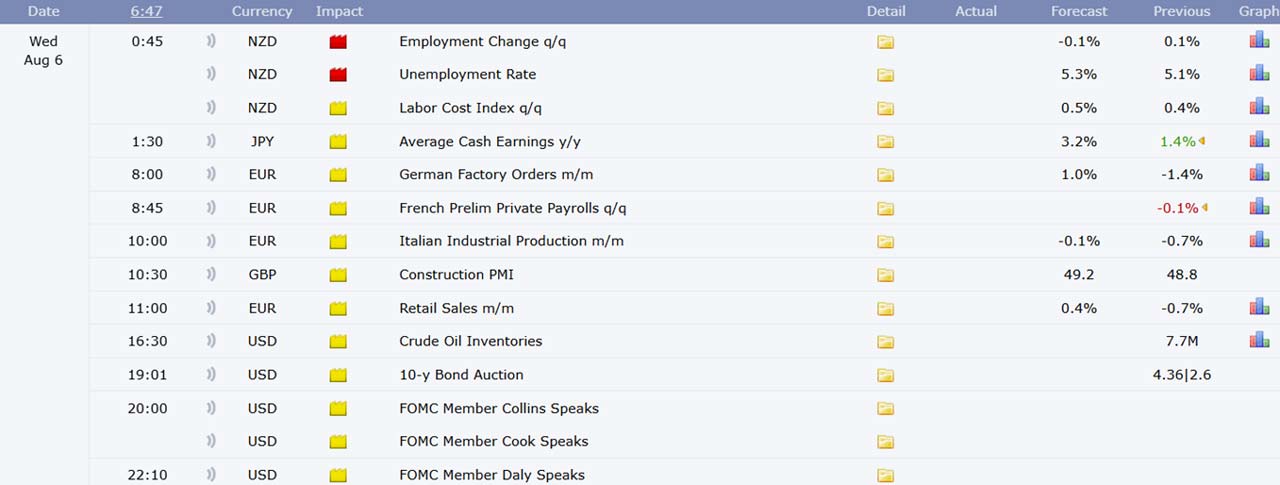Image resolution: width=1280 pixels, height=485 pixels.
Task: Toggle alert for FOMC Member Daly Speaks
Action: click(x=211, y=475)
